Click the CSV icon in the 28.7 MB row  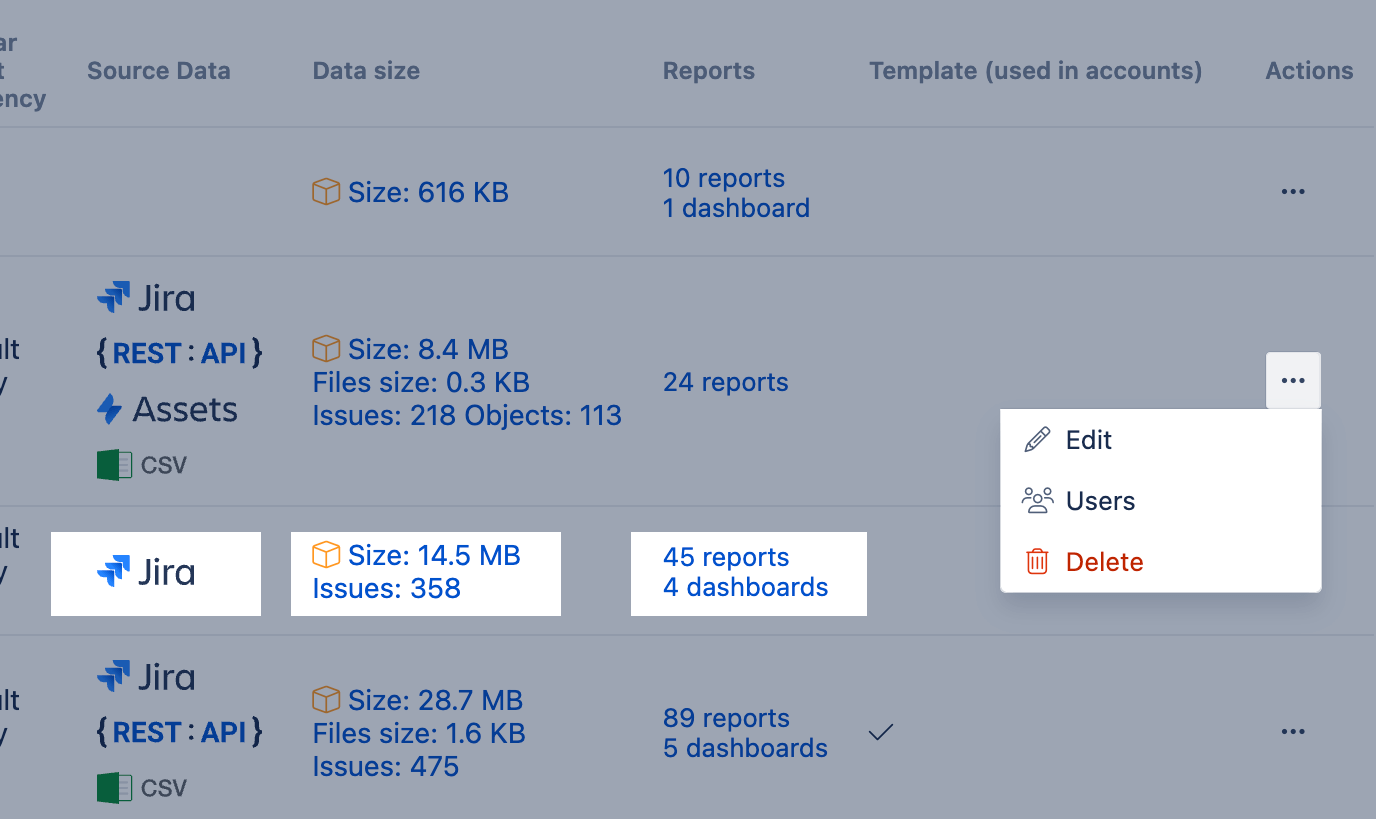[x=142, y=788]
